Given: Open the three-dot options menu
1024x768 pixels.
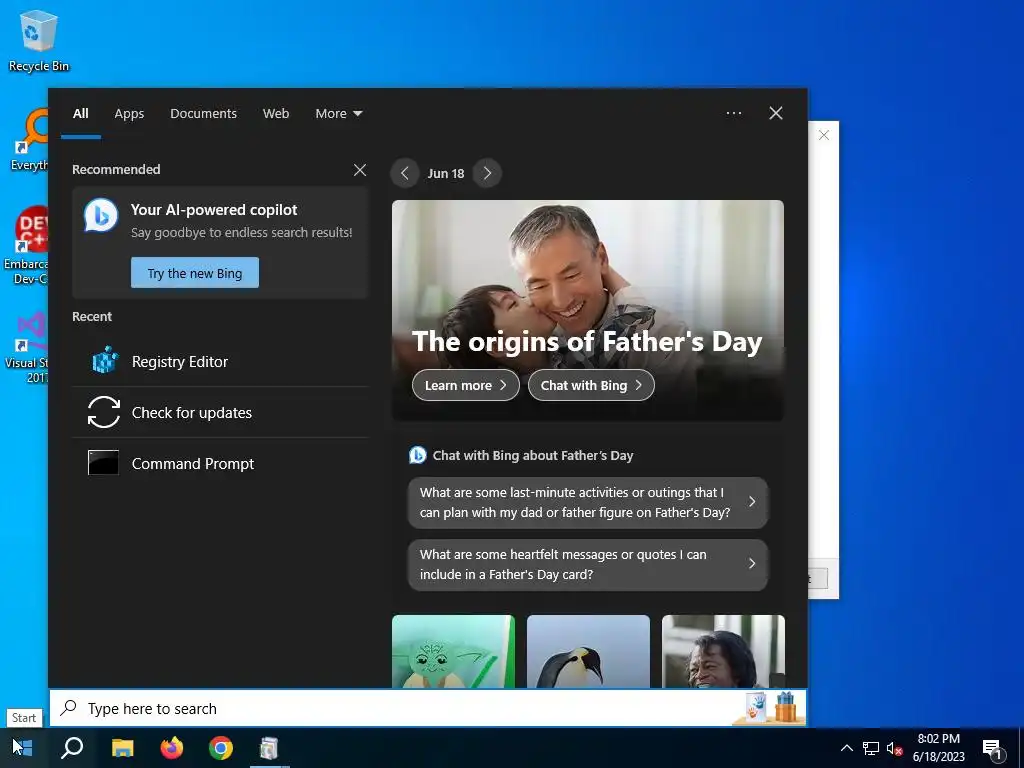Looking at the screenshot, I should coord(734,113).
